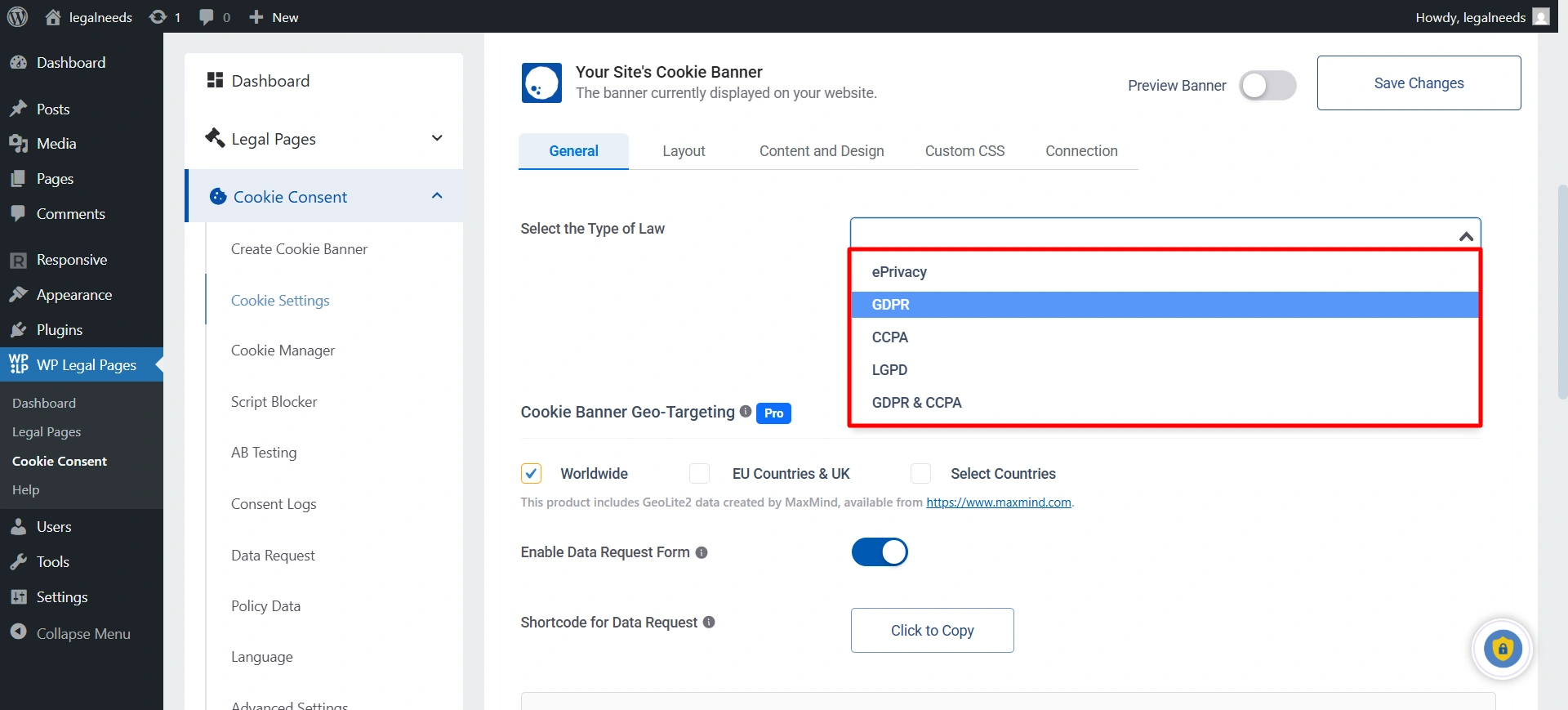This screenshot has width=1568, height=710.
Task: Open the Layout tab
Action: point(684,151)
